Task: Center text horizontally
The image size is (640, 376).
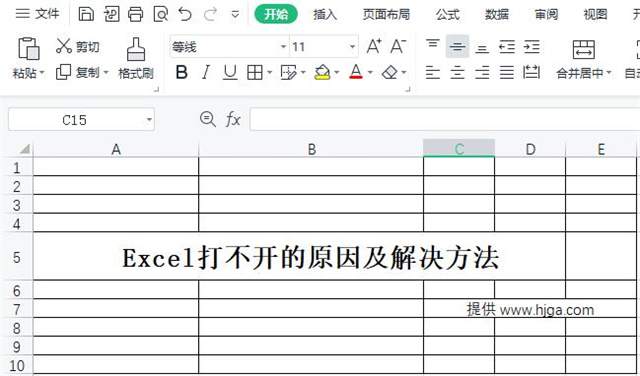Action: 457,73
